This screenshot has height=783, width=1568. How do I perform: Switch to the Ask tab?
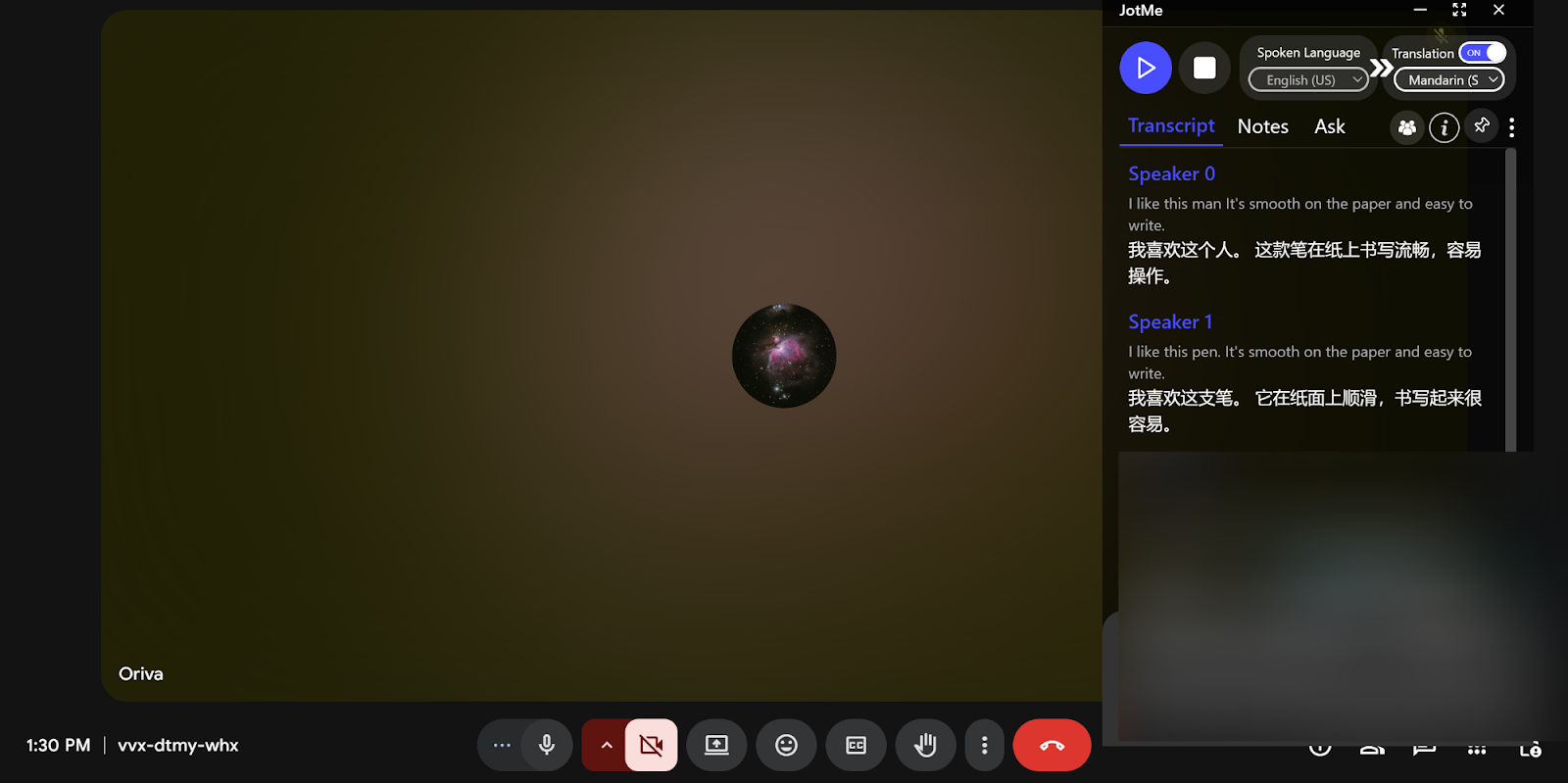coord(1330,126)
